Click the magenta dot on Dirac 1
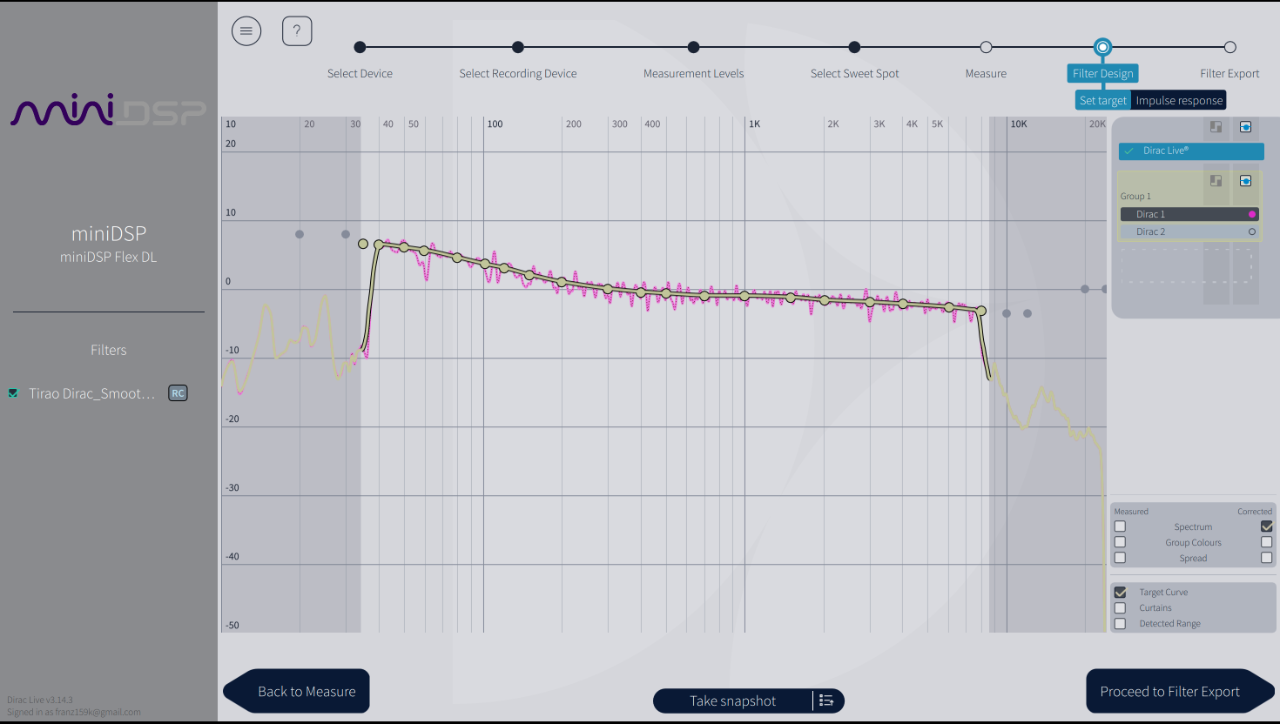Image resolution: width=1280 pixels, height=724 pixels. pos(1252,214)
